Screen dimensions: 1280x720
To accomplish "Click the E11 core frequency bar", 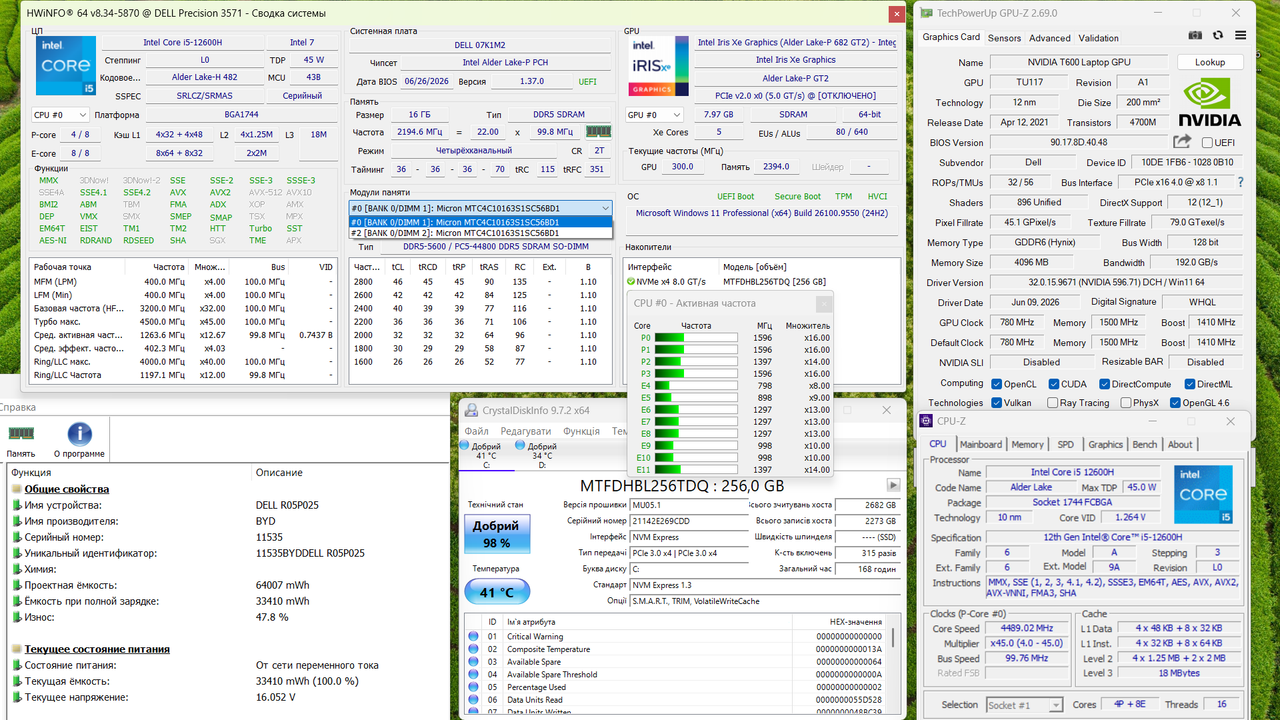I will pyautogui.click(x=697, y=470).
